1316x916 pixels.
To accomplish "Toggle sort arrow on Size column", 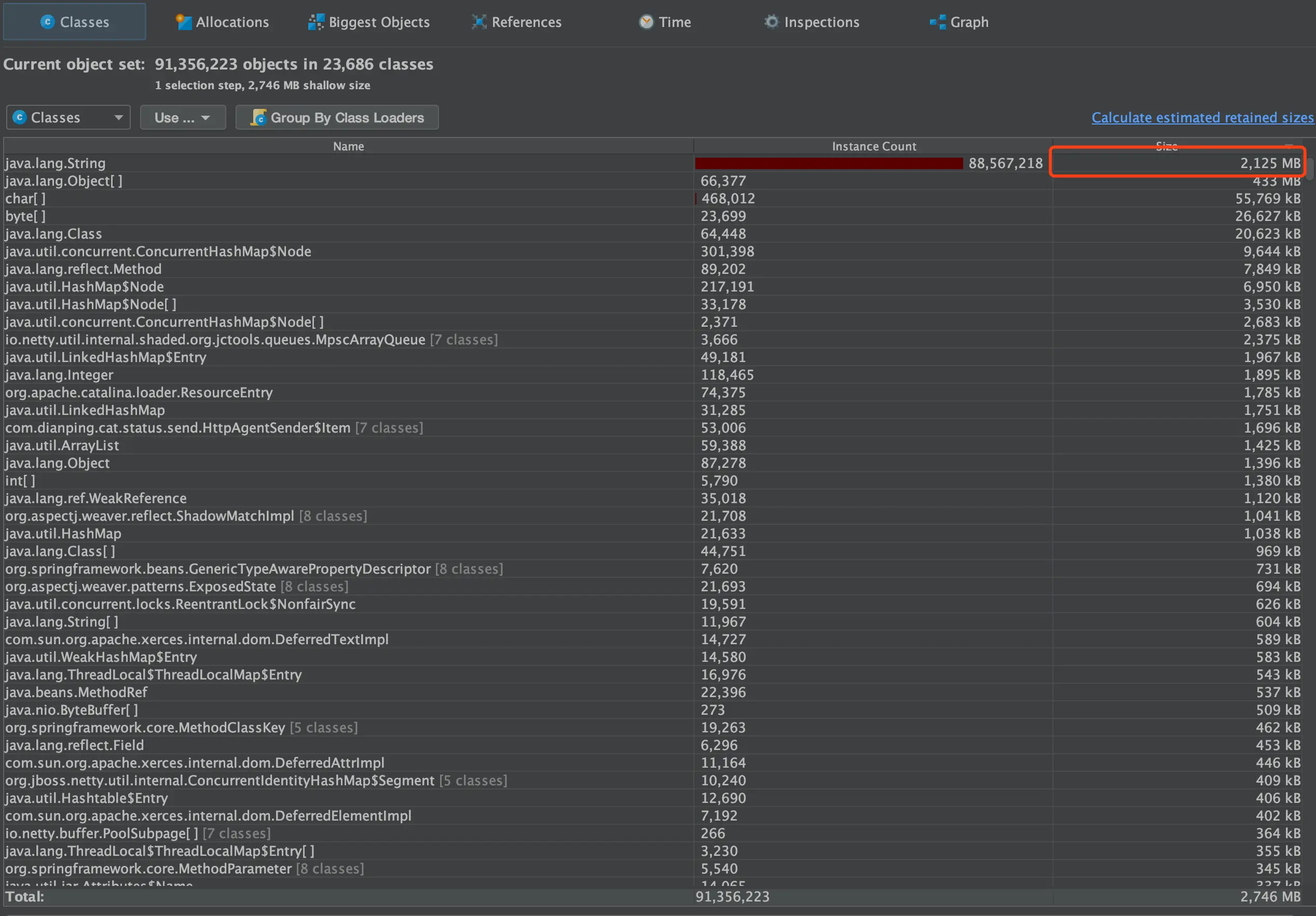I will [1288, 146].
